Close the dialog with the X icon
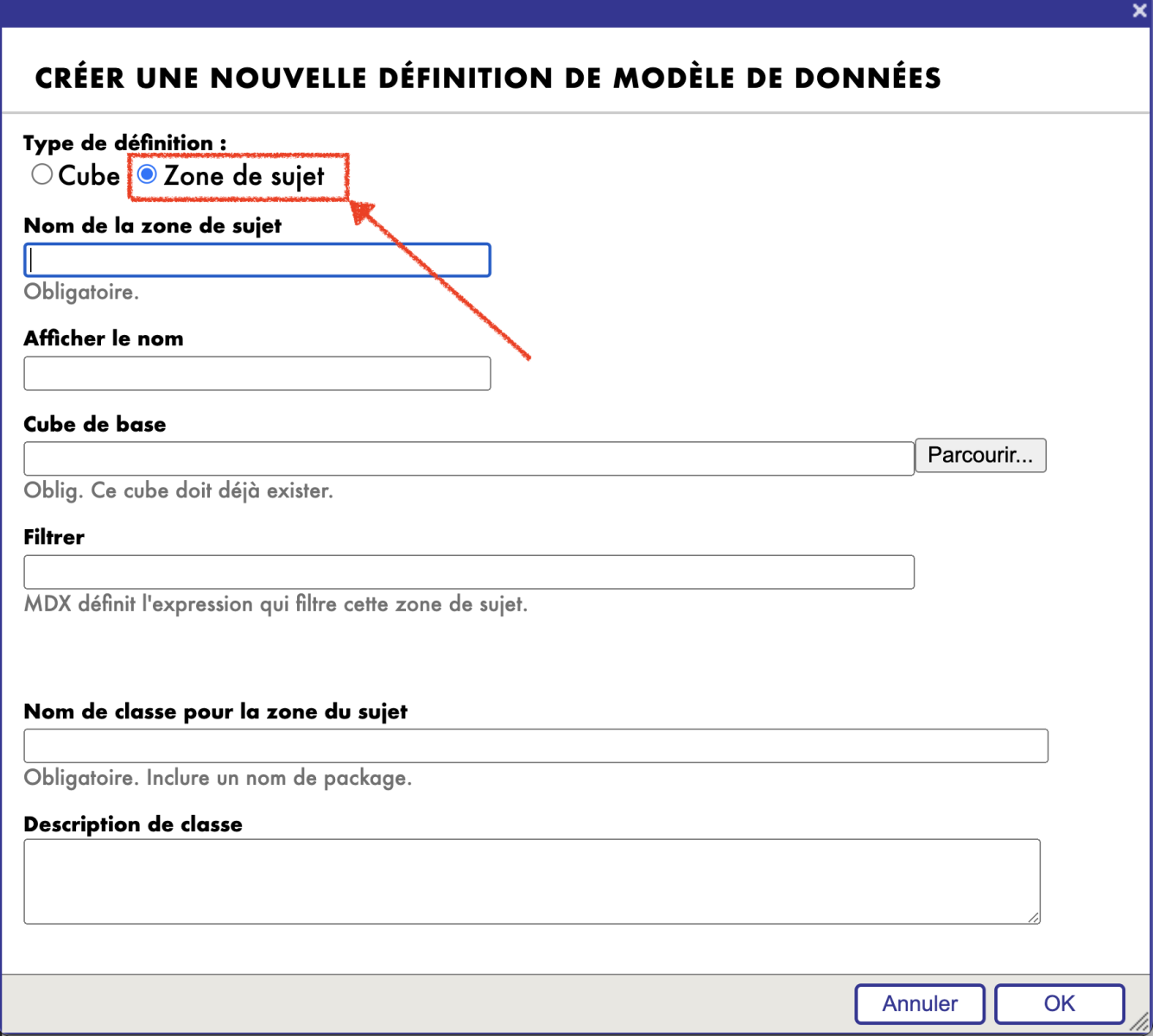 click(1139, 11)
